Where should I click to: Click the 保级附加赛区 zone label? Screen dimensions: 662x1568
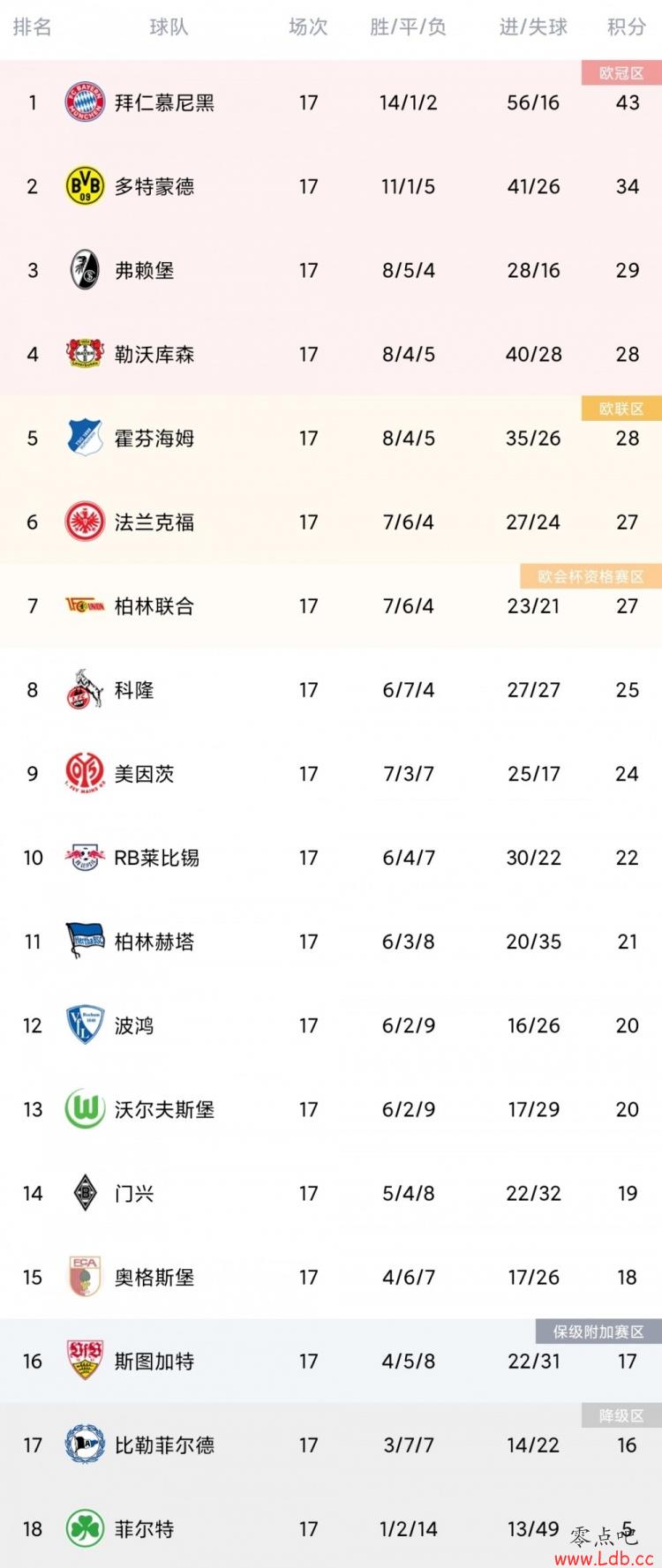click(x=598, y=1332)
